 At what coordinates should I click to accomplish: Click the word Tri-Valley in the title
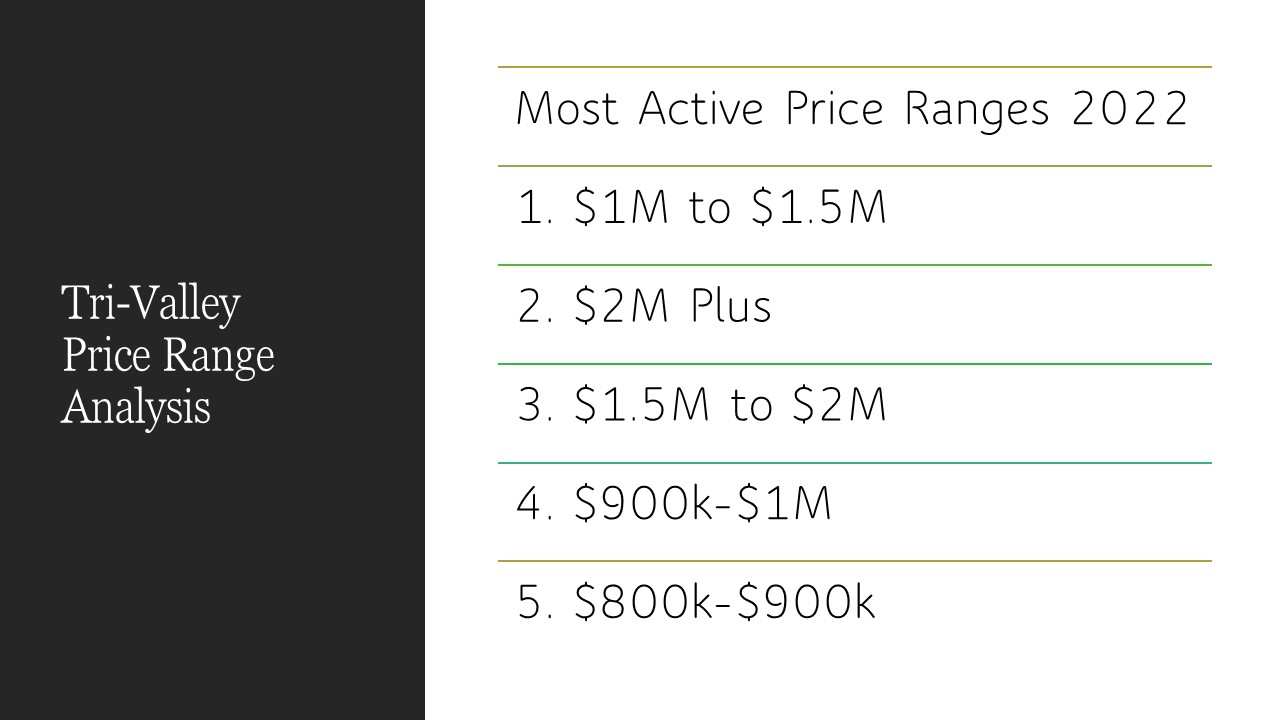(151, 303)
